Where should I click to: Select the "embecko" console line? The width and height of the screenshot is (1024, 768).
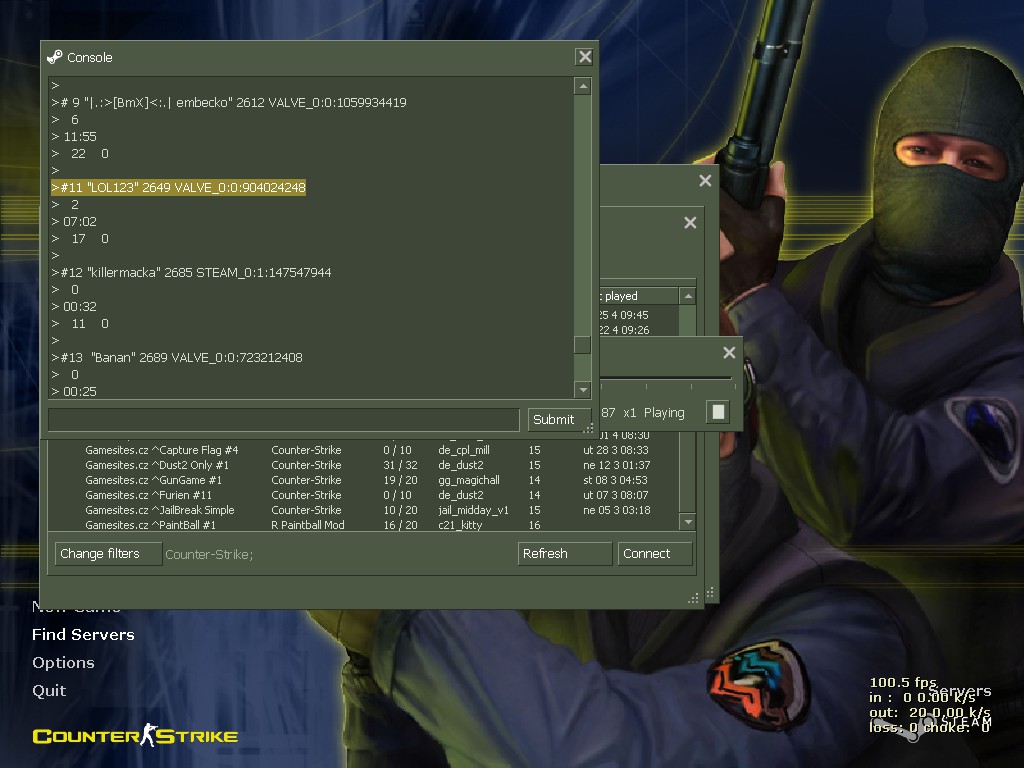229,103
